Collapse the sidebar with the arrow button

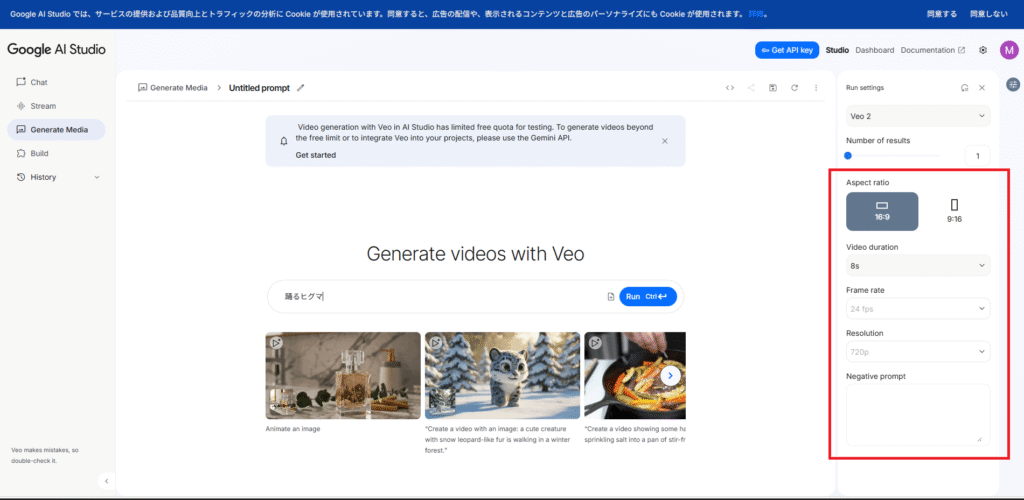[106, 481]
